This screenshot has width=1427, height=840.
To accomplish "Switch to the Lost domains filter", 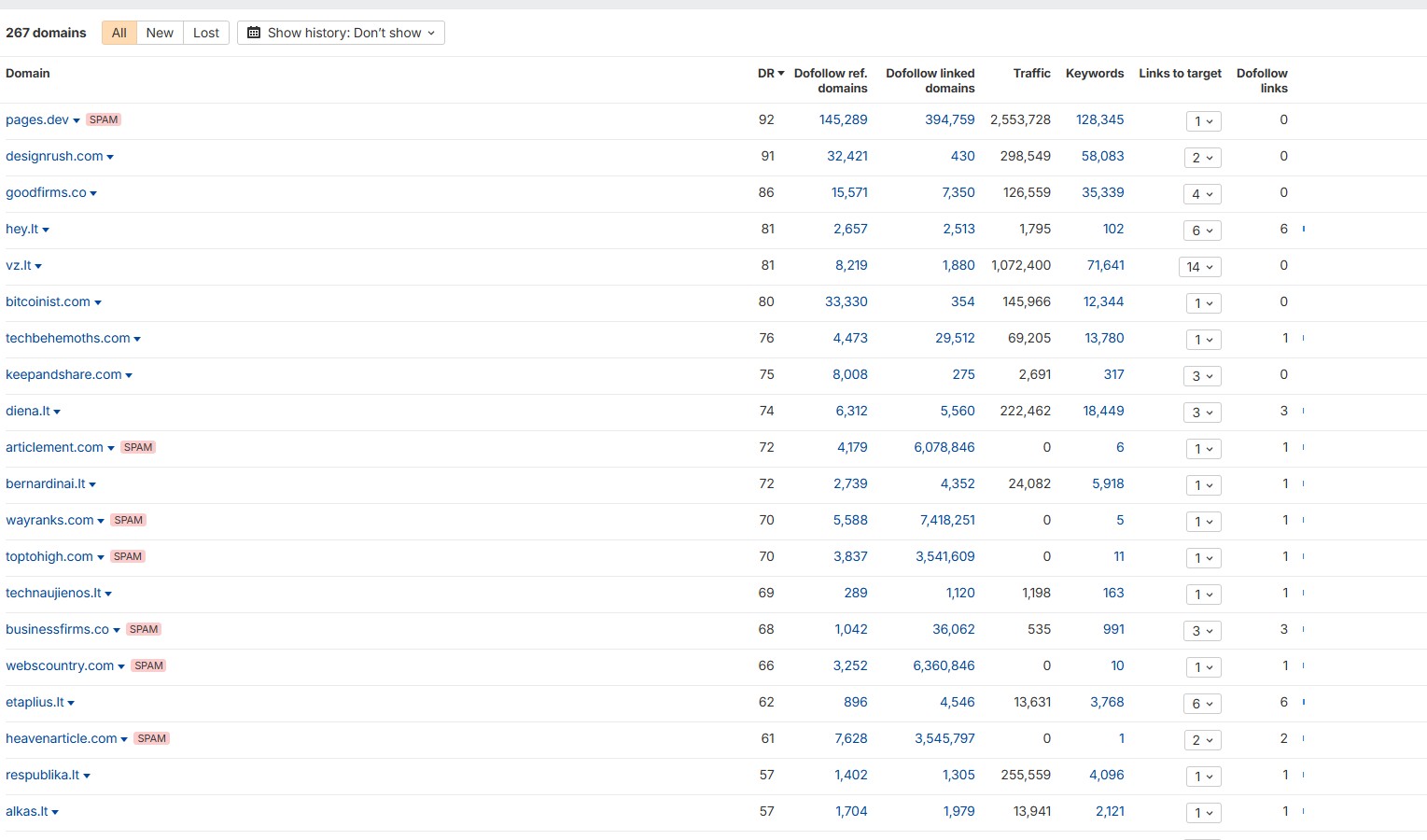I will (206, 33).
